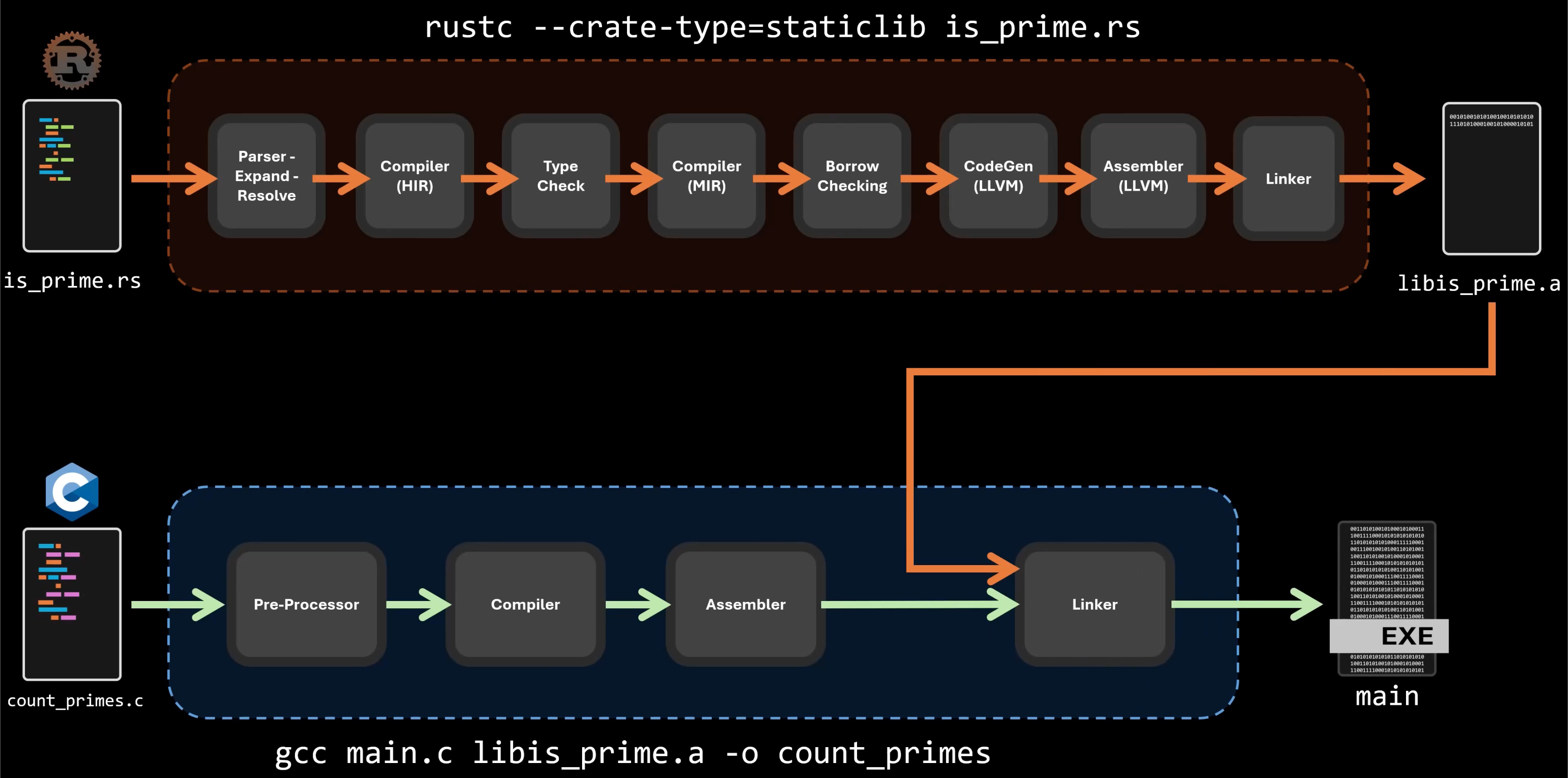Select the Compiler (HIR) stage box
The height and width of the screenshot is (778, 1568).
(x=415, y=176)
